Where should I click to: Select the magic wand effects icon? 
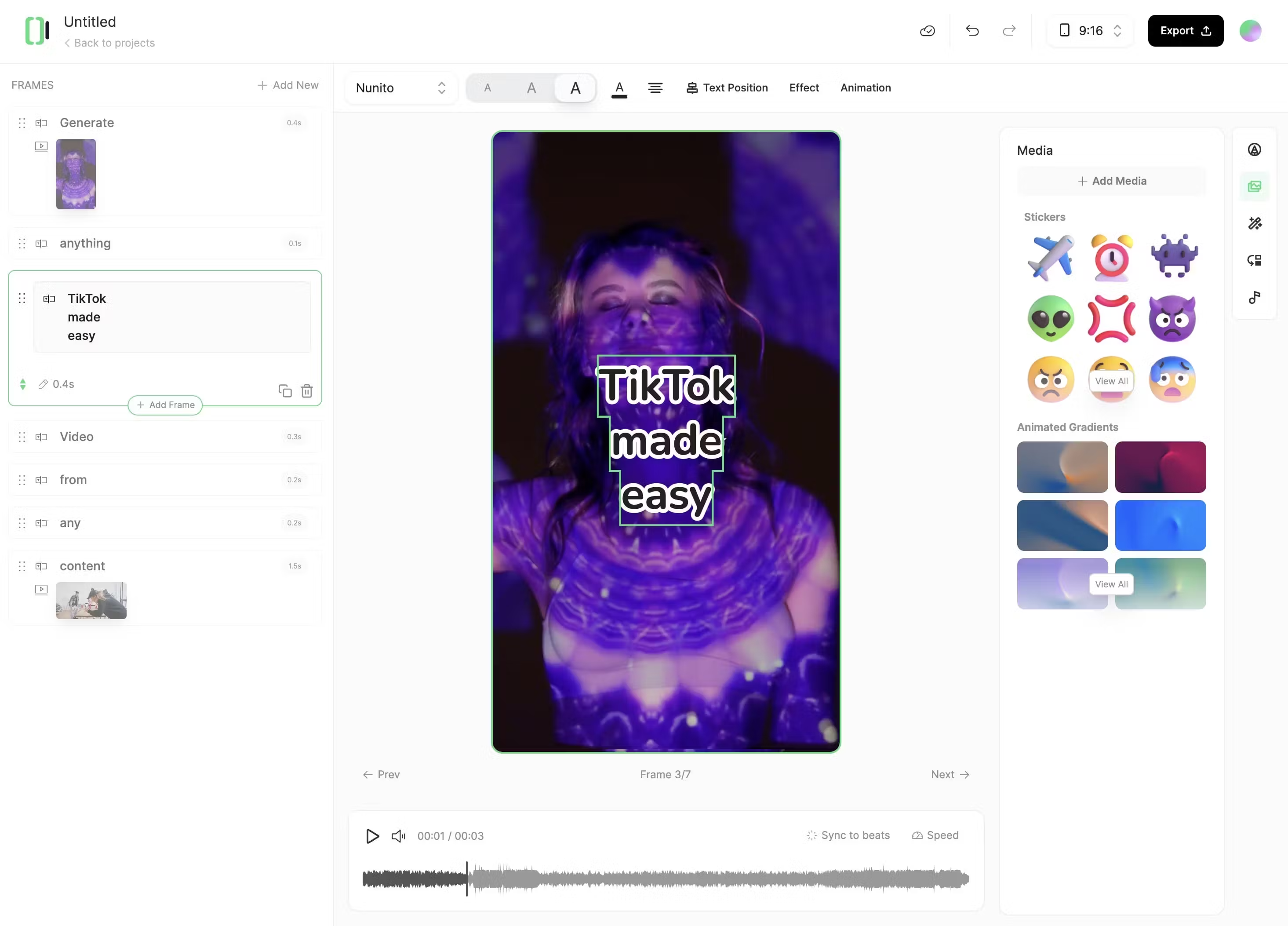[x=1255, y=222]
